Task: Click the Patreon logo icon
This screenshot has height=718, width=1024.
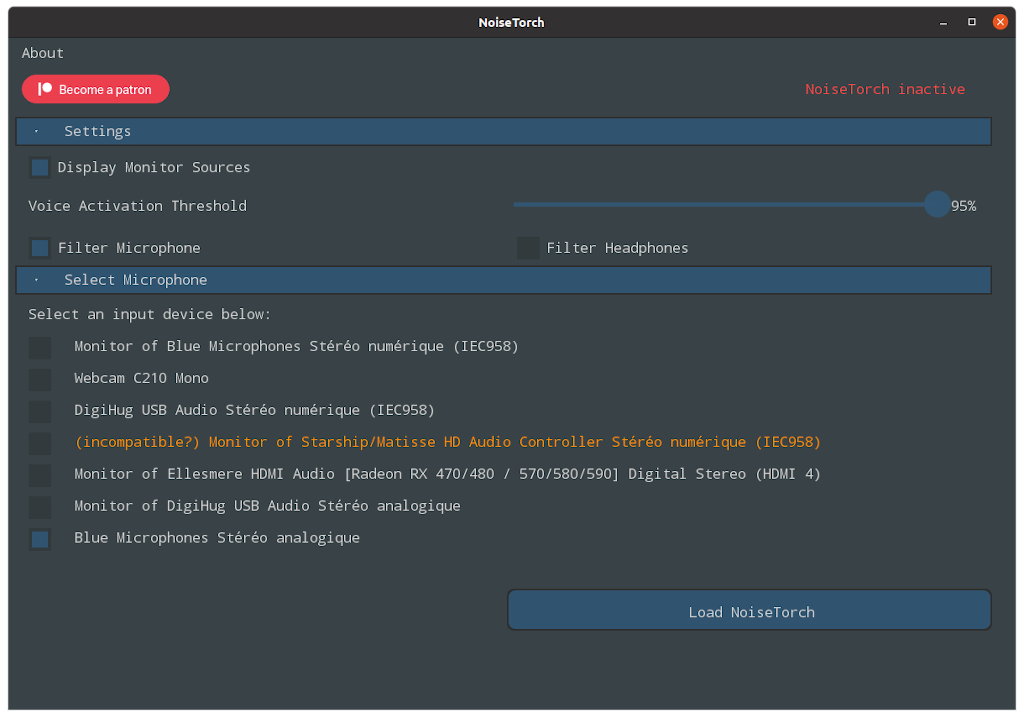Action: pos(44,89)
